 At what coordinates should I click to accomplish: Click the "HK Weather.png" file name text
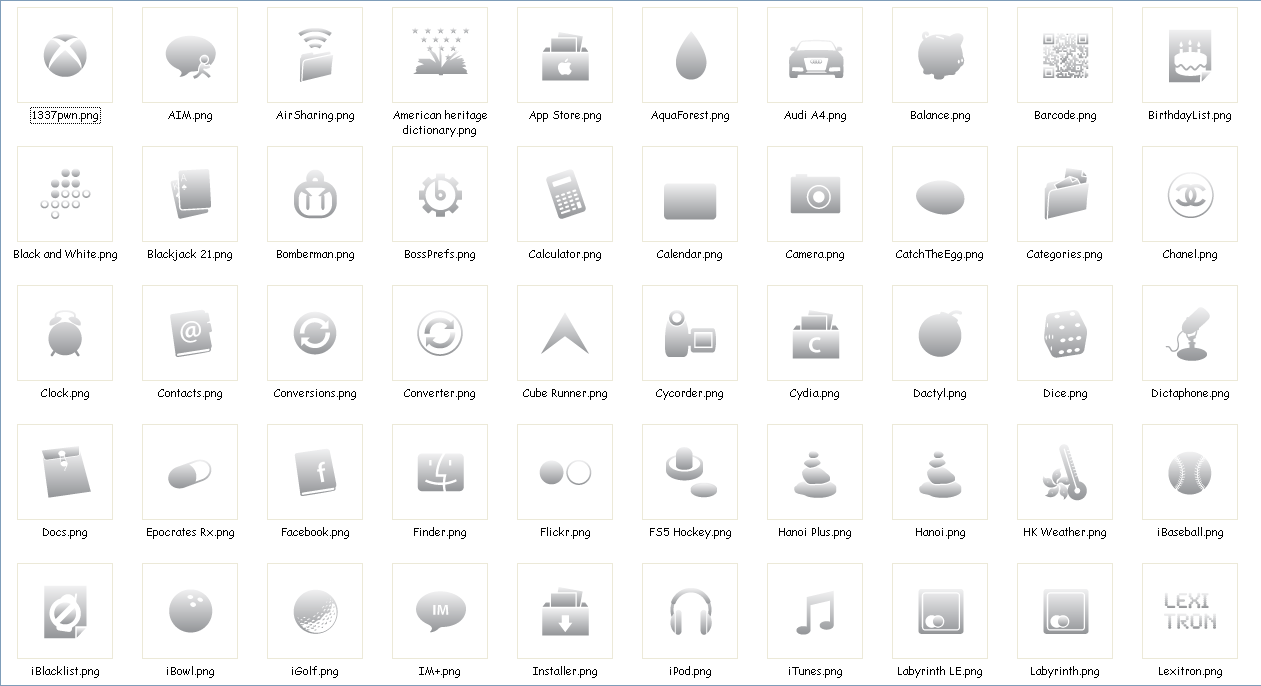pos(1065,532)
